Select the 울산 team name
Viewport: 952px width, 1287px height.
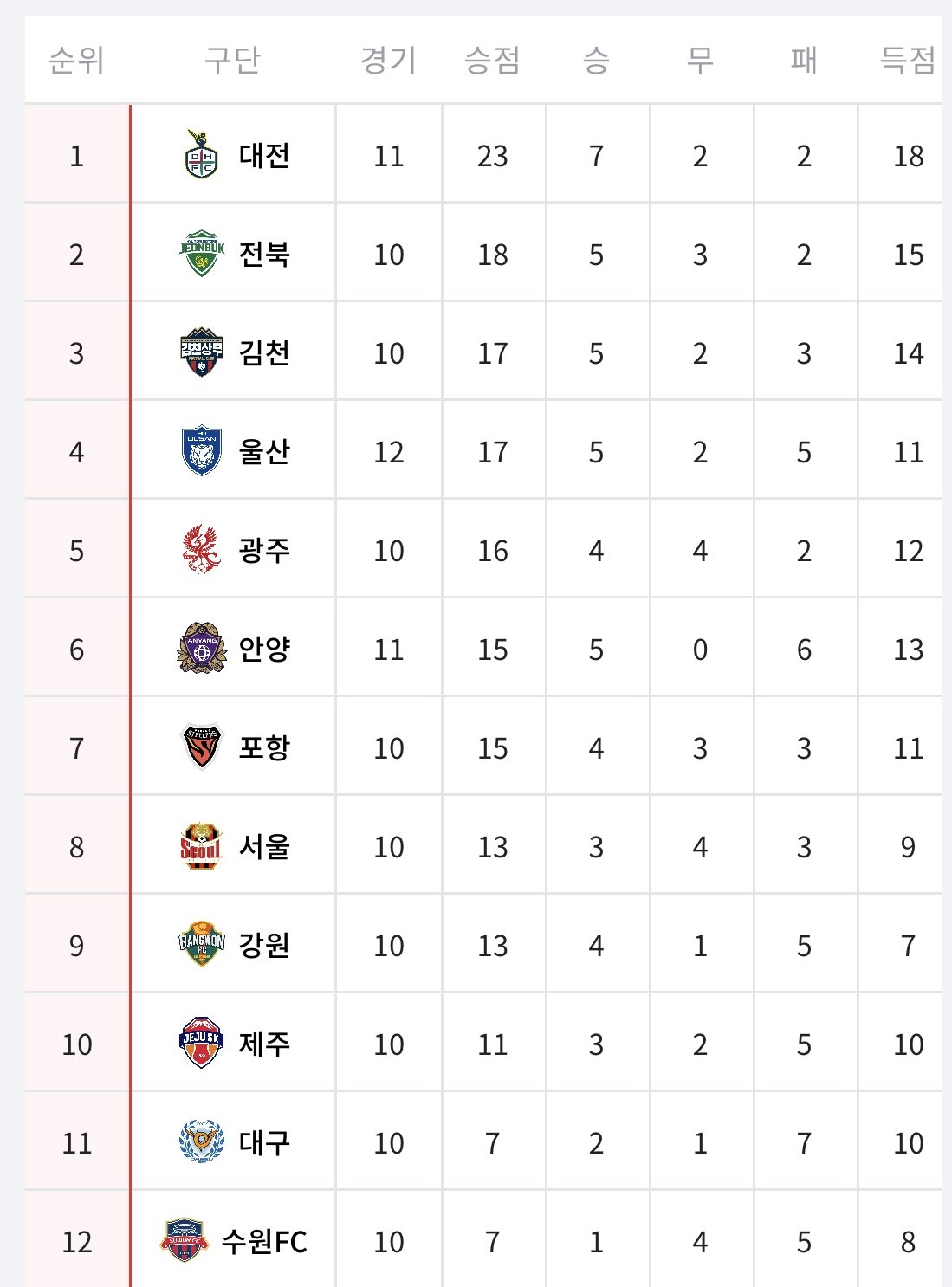(264, 452)
